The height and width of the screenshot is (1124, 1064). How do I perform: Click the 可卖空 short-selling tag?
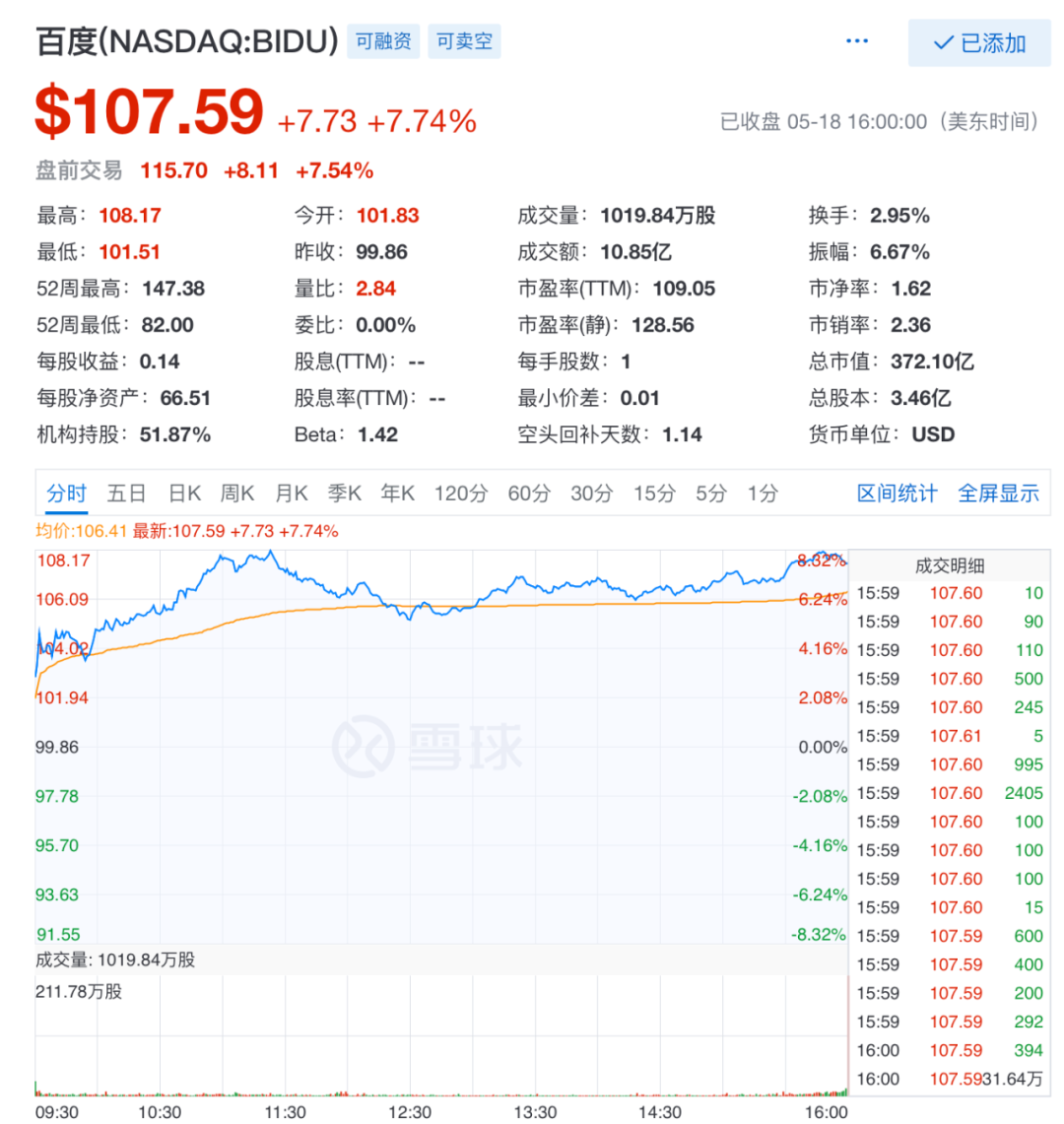coord(465,40)
